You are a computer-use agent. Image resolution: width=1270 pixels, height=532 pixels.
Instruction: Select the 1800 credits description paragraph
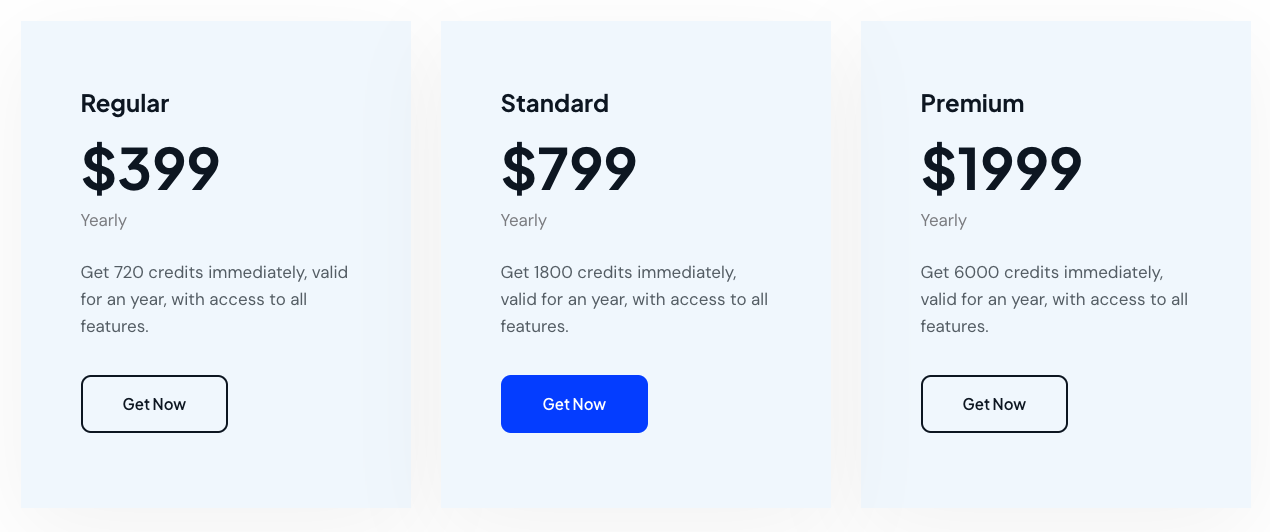[634, 299]
